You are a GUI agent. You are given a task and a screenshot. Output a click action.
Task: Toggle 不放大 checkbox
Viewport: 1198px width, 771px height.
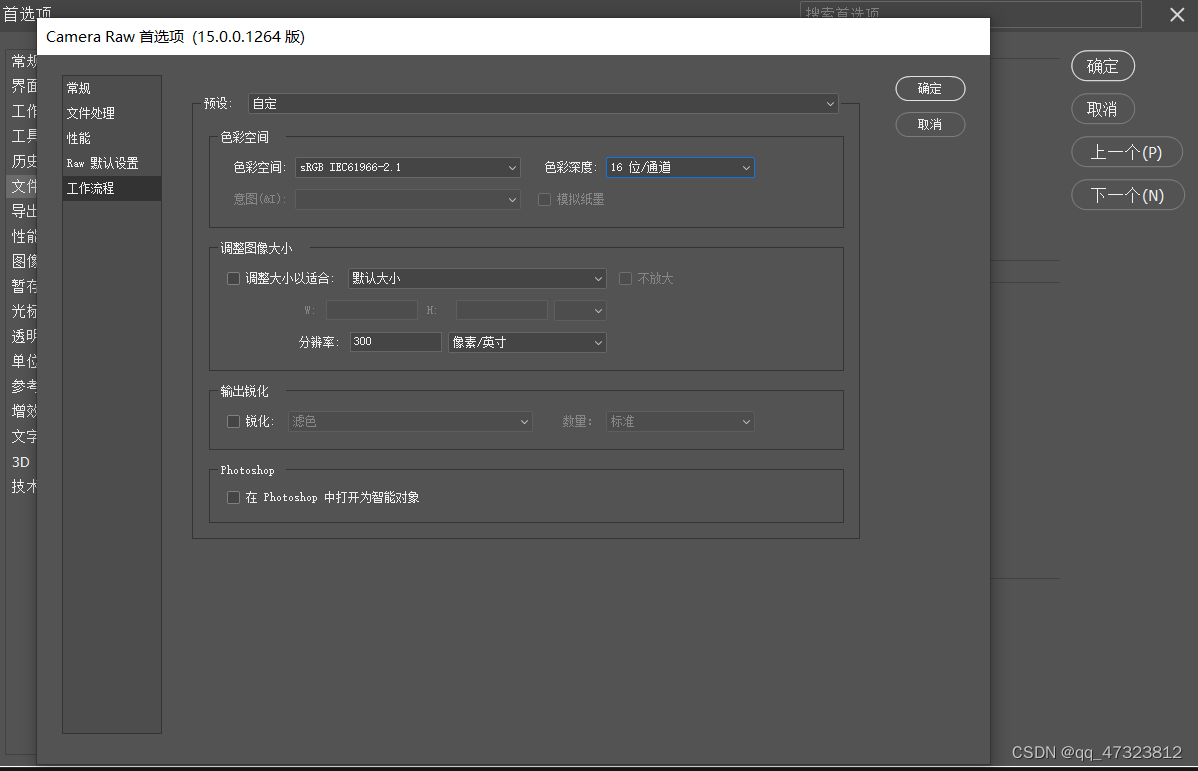coord(625,279)
